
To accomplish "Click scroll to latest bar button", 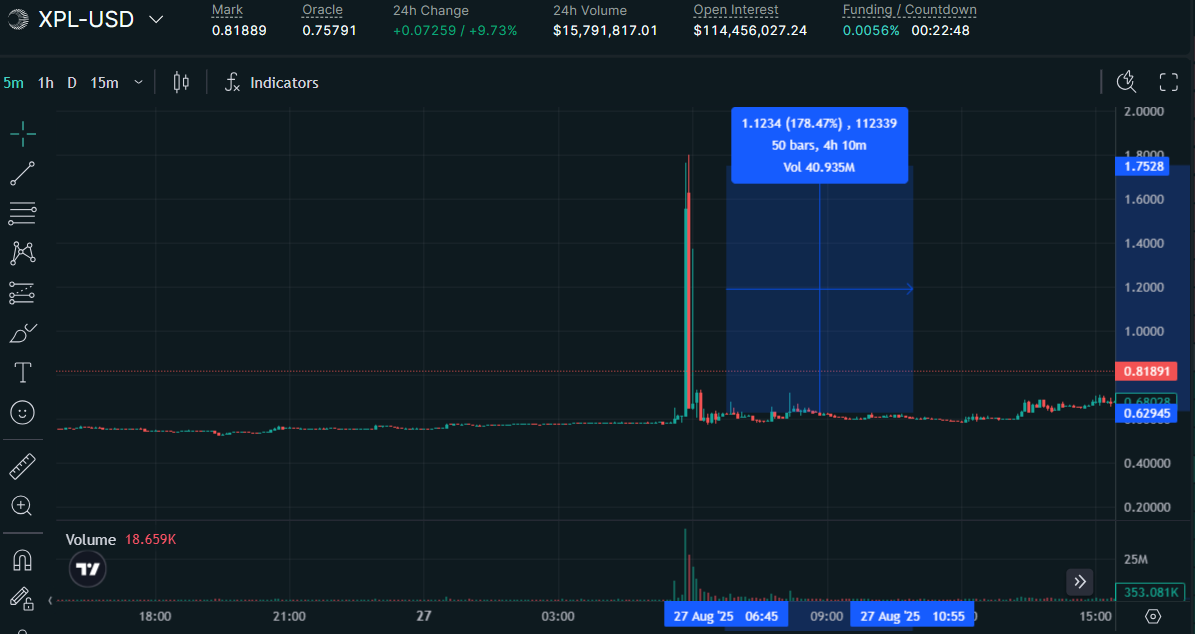I will pyautogui.click(x=1080, y=581).
